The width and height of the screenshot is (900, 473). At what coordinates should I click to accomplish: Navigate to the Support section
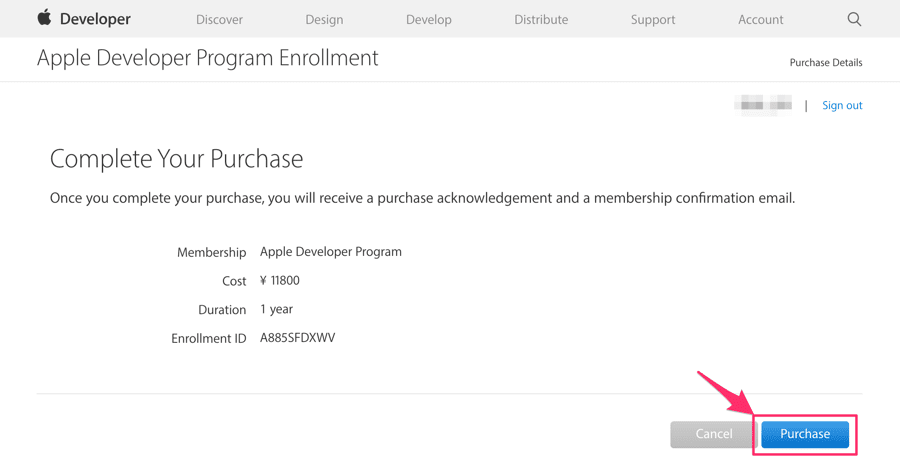click(653, 19)
